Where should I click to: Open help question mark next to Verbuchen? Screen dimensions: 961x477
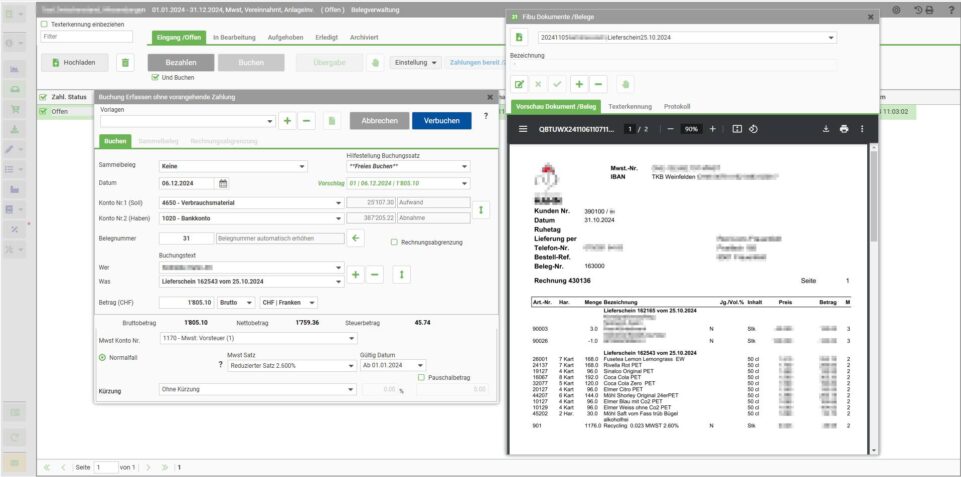(486, 116)
